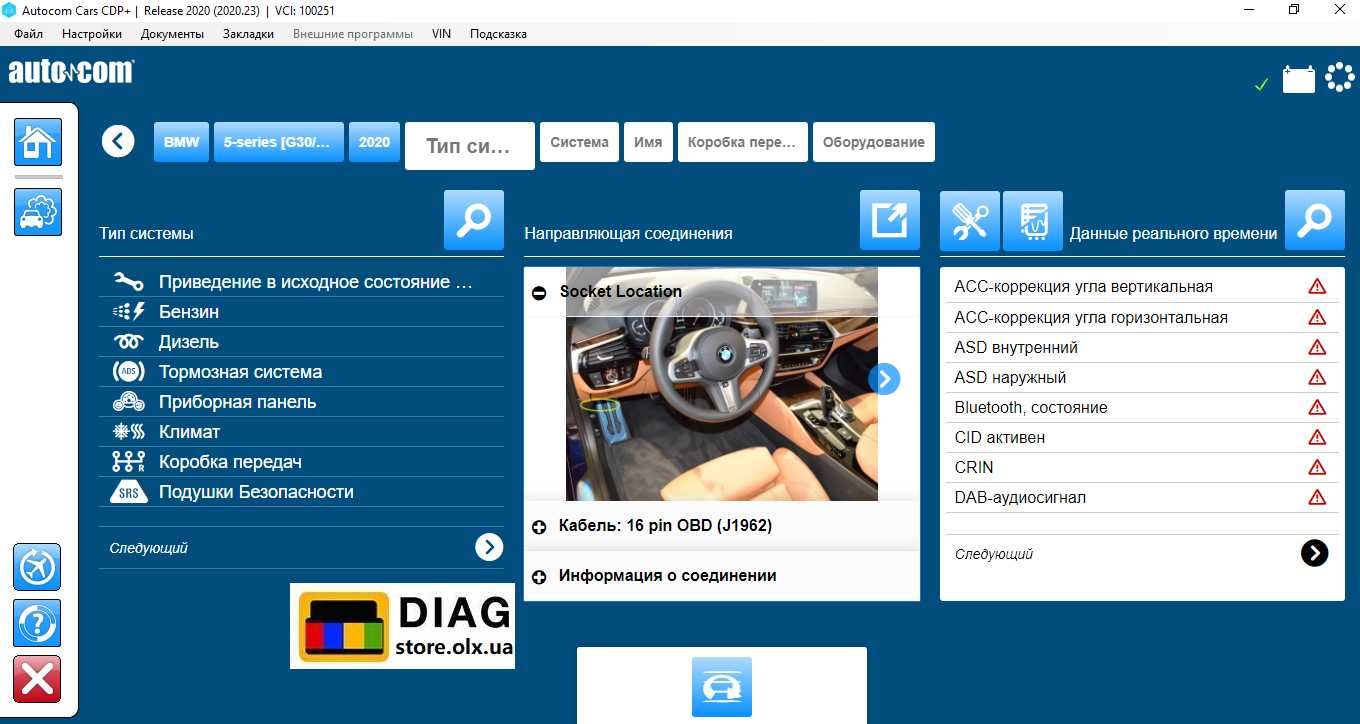Select the BMW breadcrumb button
The height and width of the screenshot is (724, 1360).
(x=181, y=142)
